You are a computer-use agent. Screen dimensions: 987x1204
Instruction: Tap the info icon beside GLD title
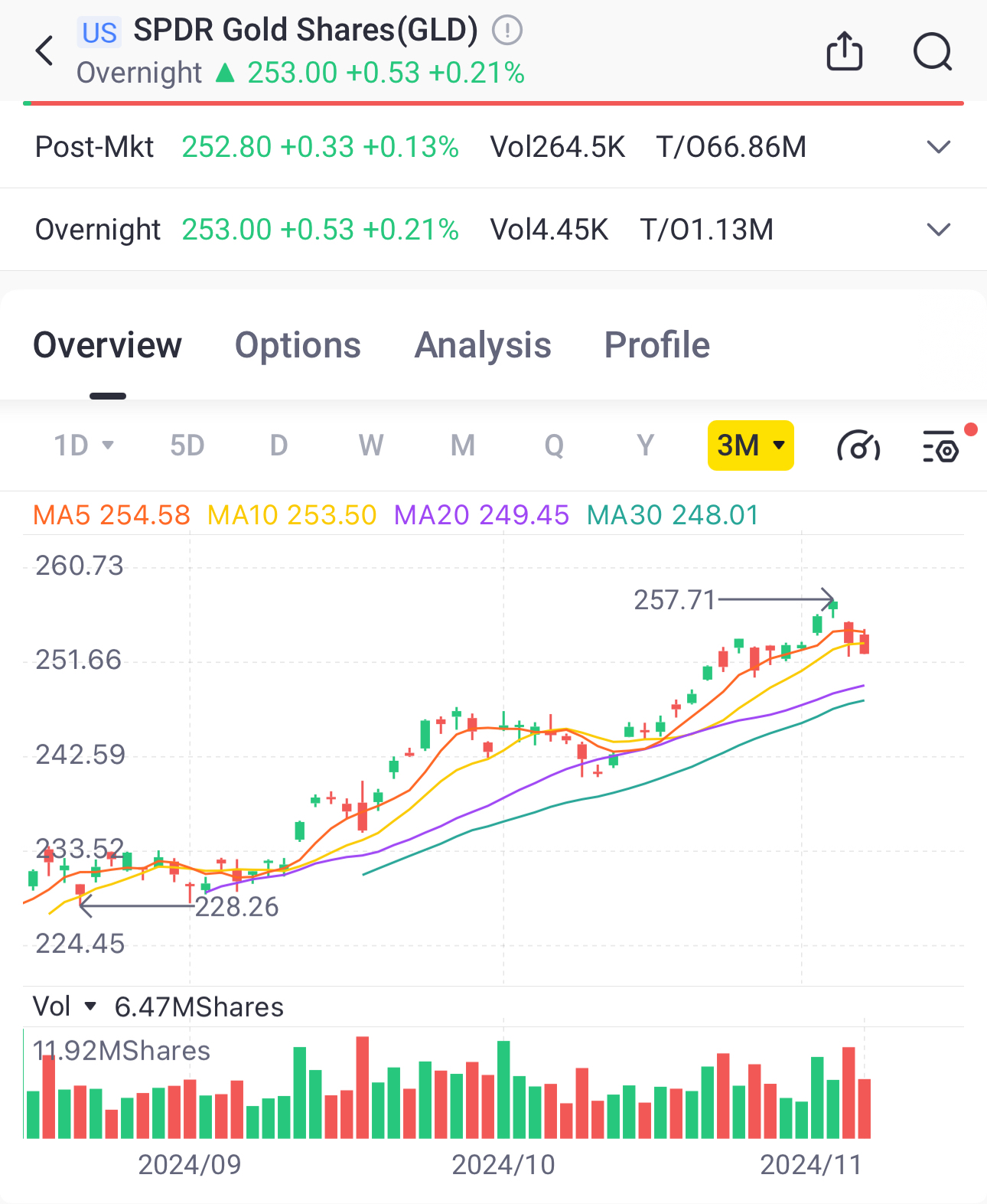(x=507, y=31)
